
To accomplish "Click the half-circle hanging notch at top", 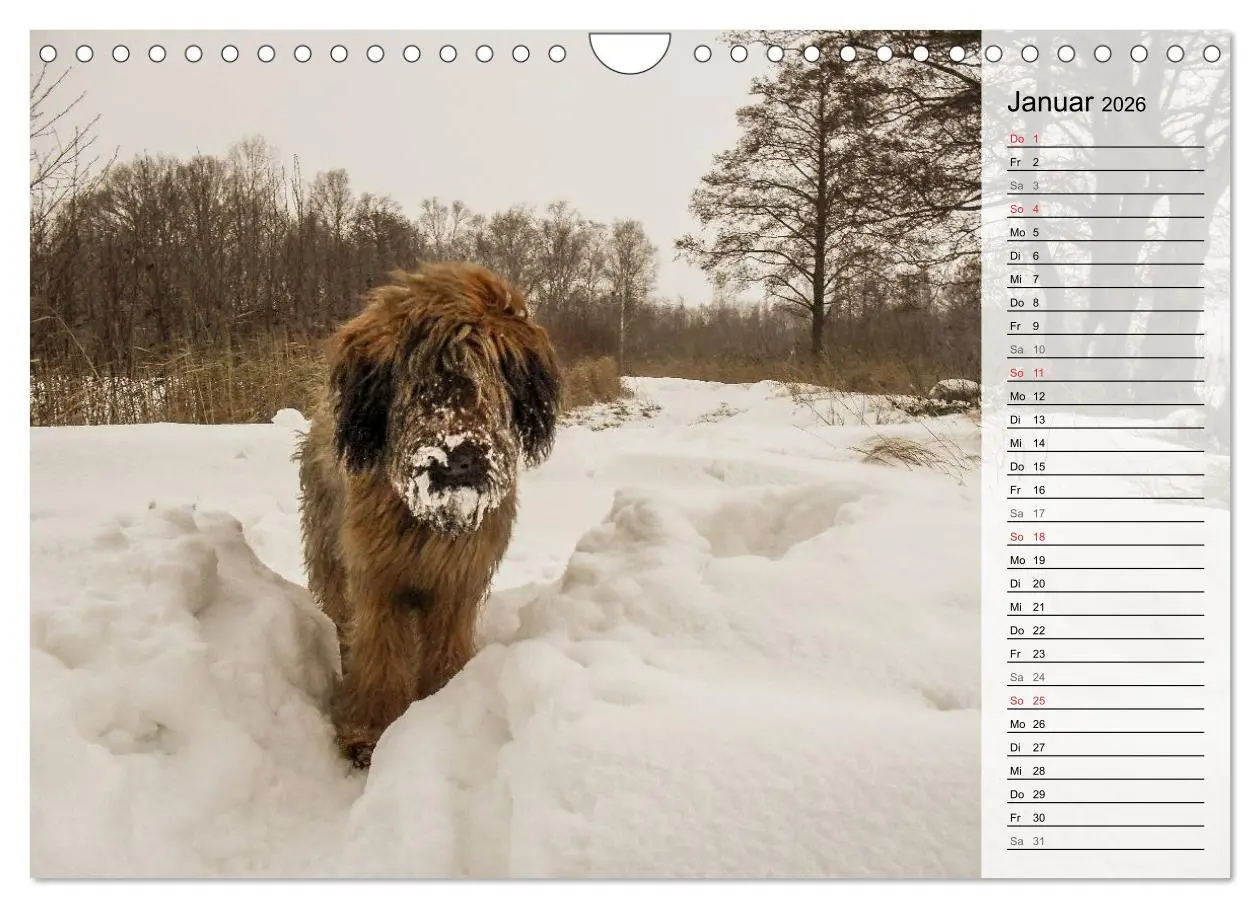I will coord(630,52).
